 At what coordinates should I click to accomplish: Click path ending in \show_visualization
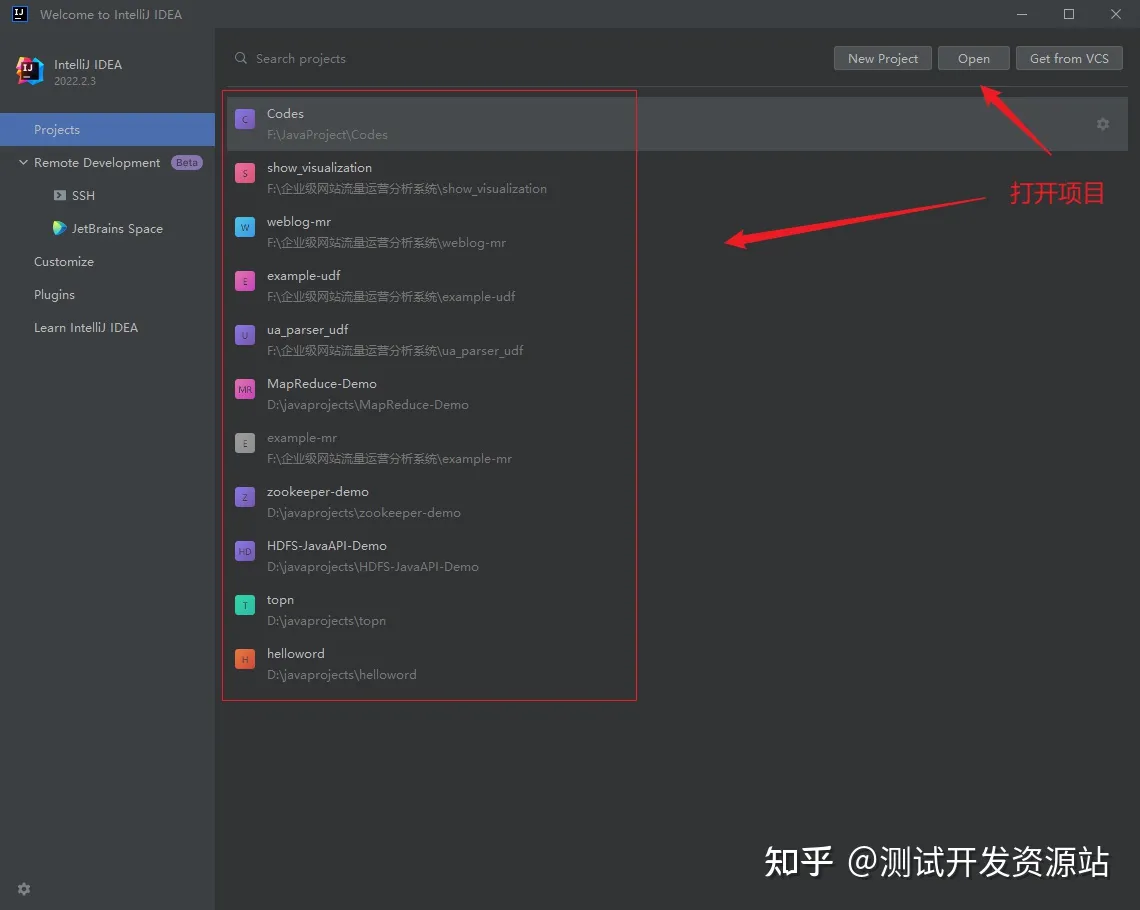coord(407,188)
